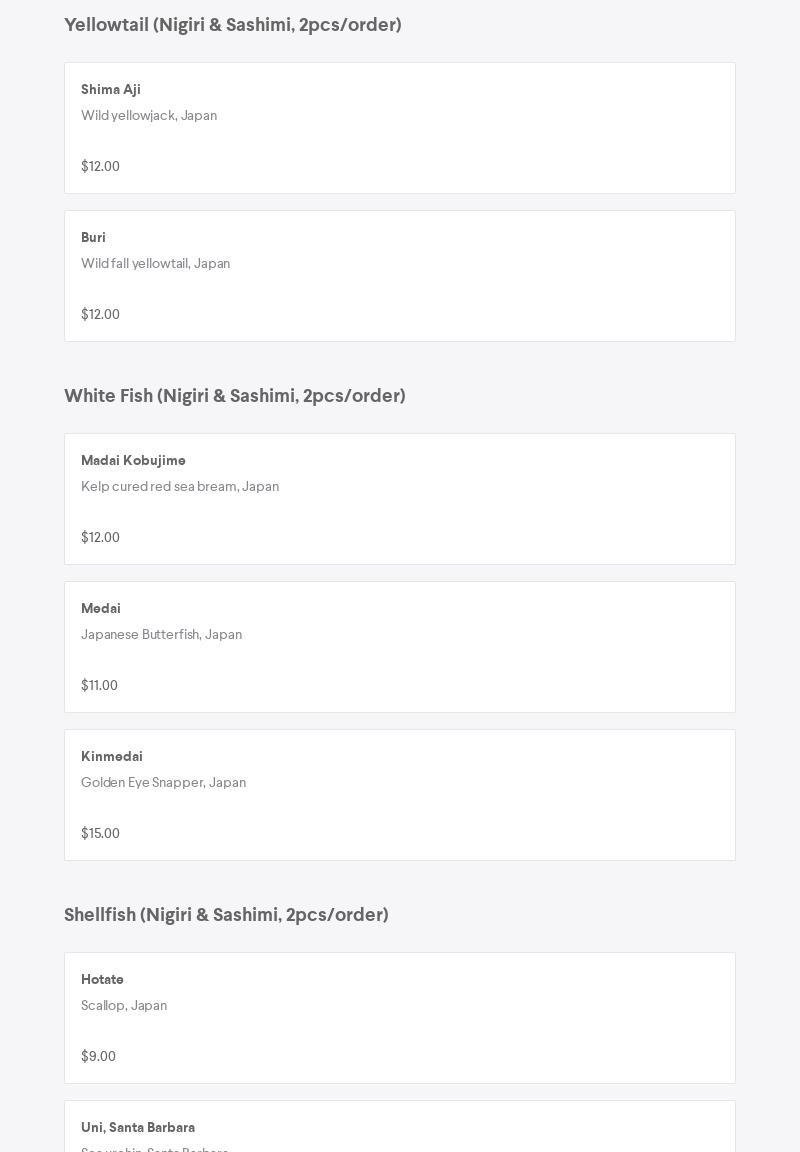Click the Golden Eye Snapper description
800x1152 pixels.
coord(163,783)
